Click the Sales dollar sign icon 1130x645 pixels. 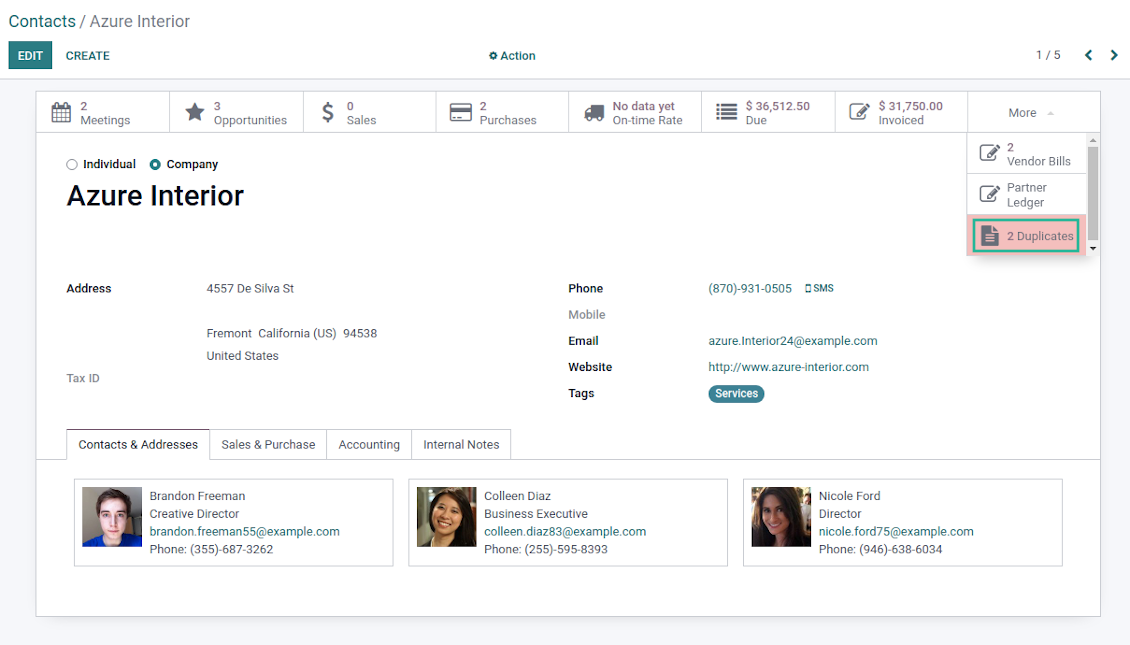click(328, 113)
